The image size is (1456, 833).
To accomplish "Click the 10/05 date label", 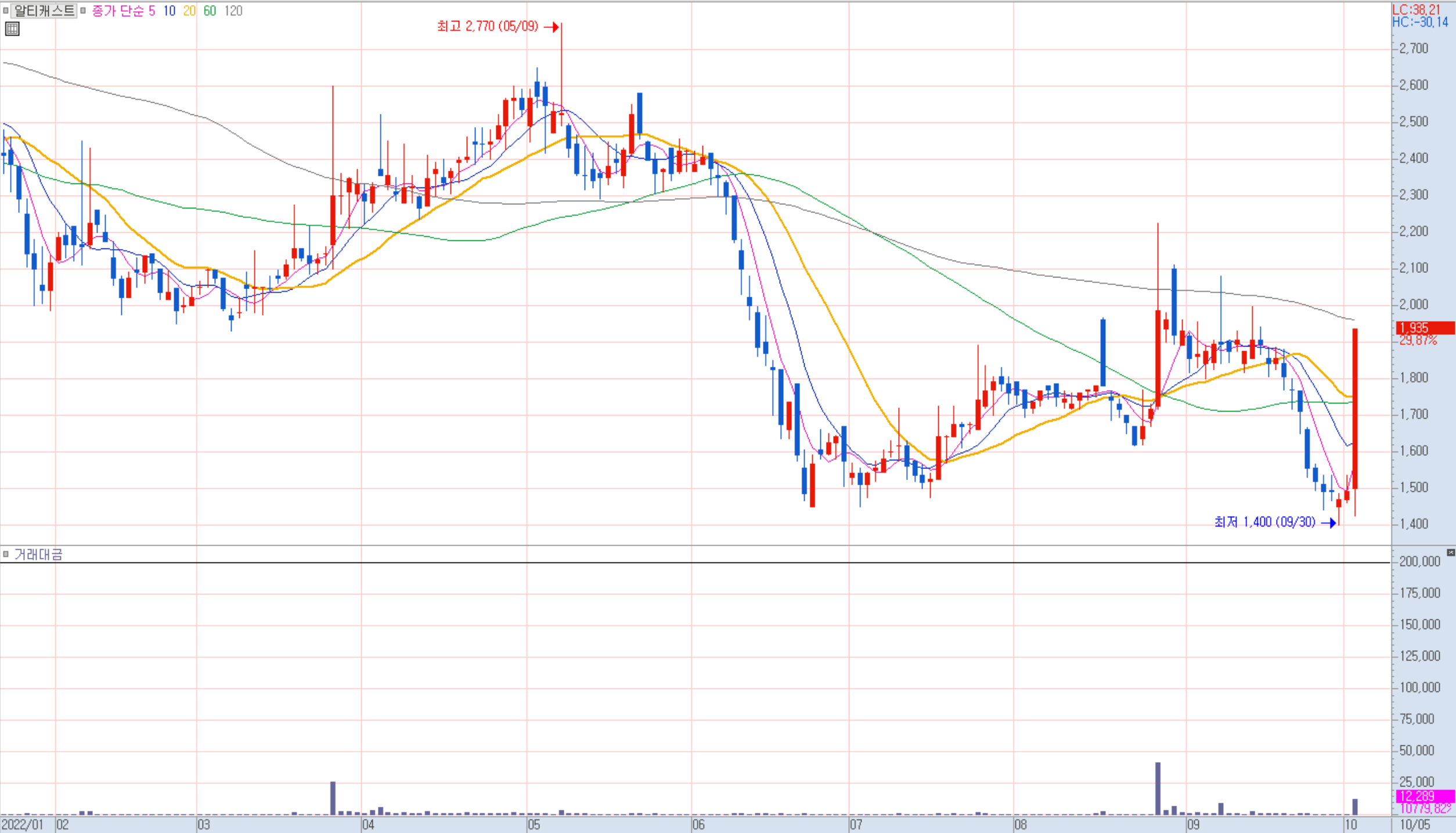I will (x=1415, y=824).
